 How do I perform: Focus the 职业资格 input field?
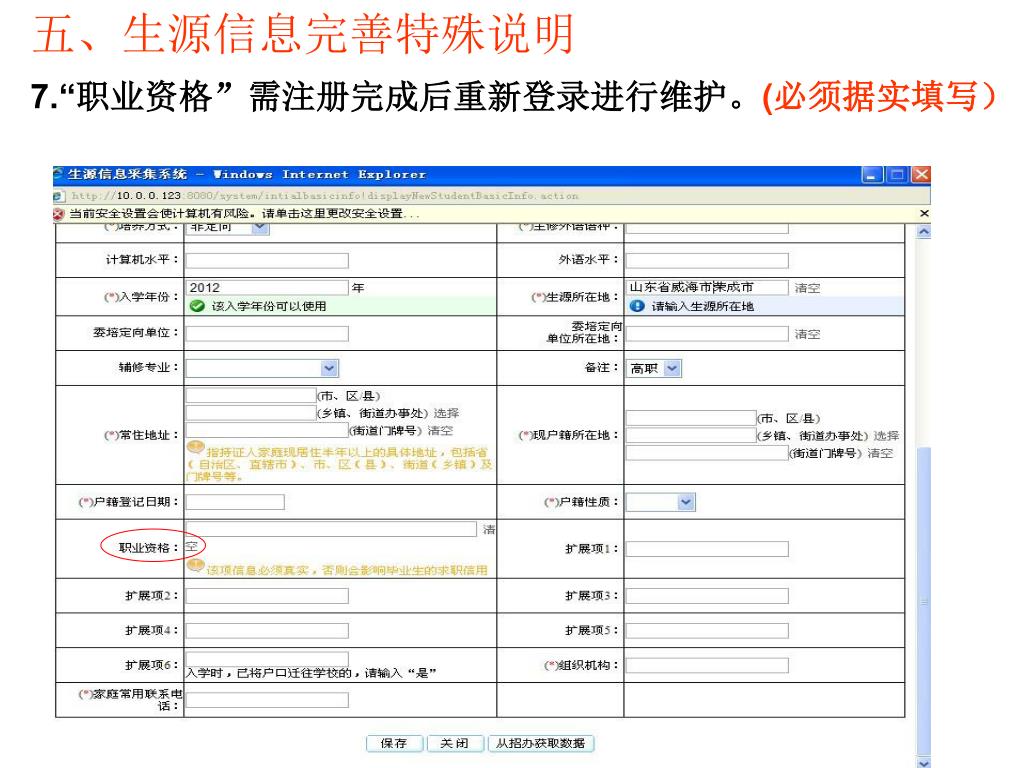point(331,529)
